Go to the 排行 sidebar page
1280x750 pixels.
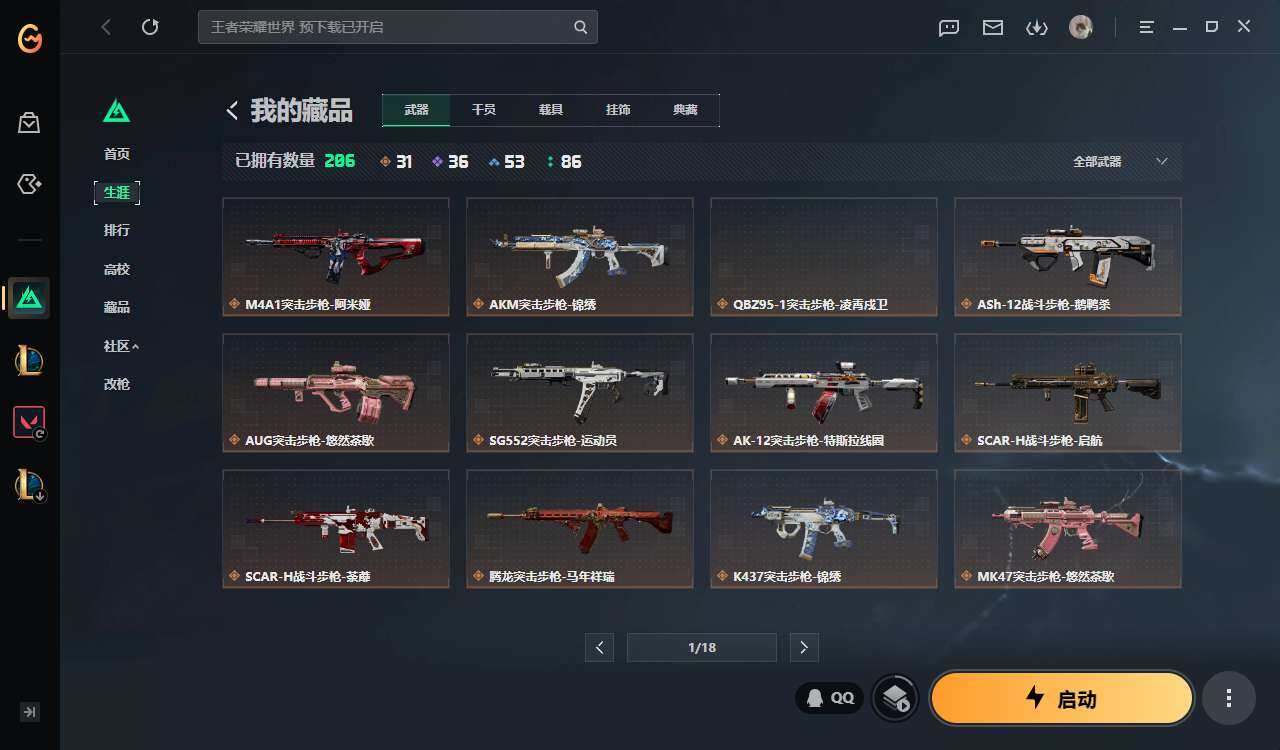tap(117, 230)
